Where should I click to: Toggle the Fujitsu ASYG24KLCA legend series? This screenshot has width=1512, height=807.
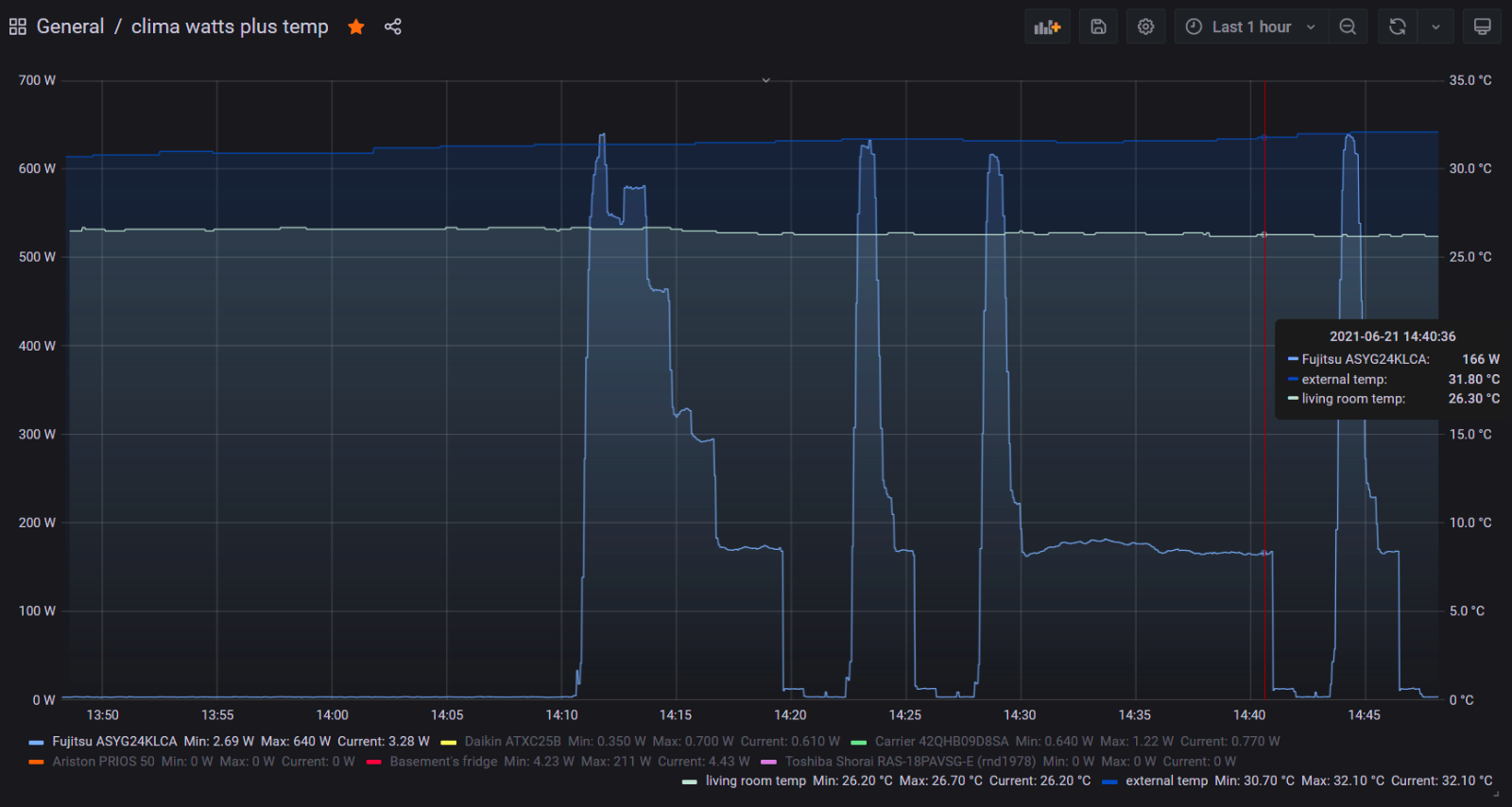[114, 741]
